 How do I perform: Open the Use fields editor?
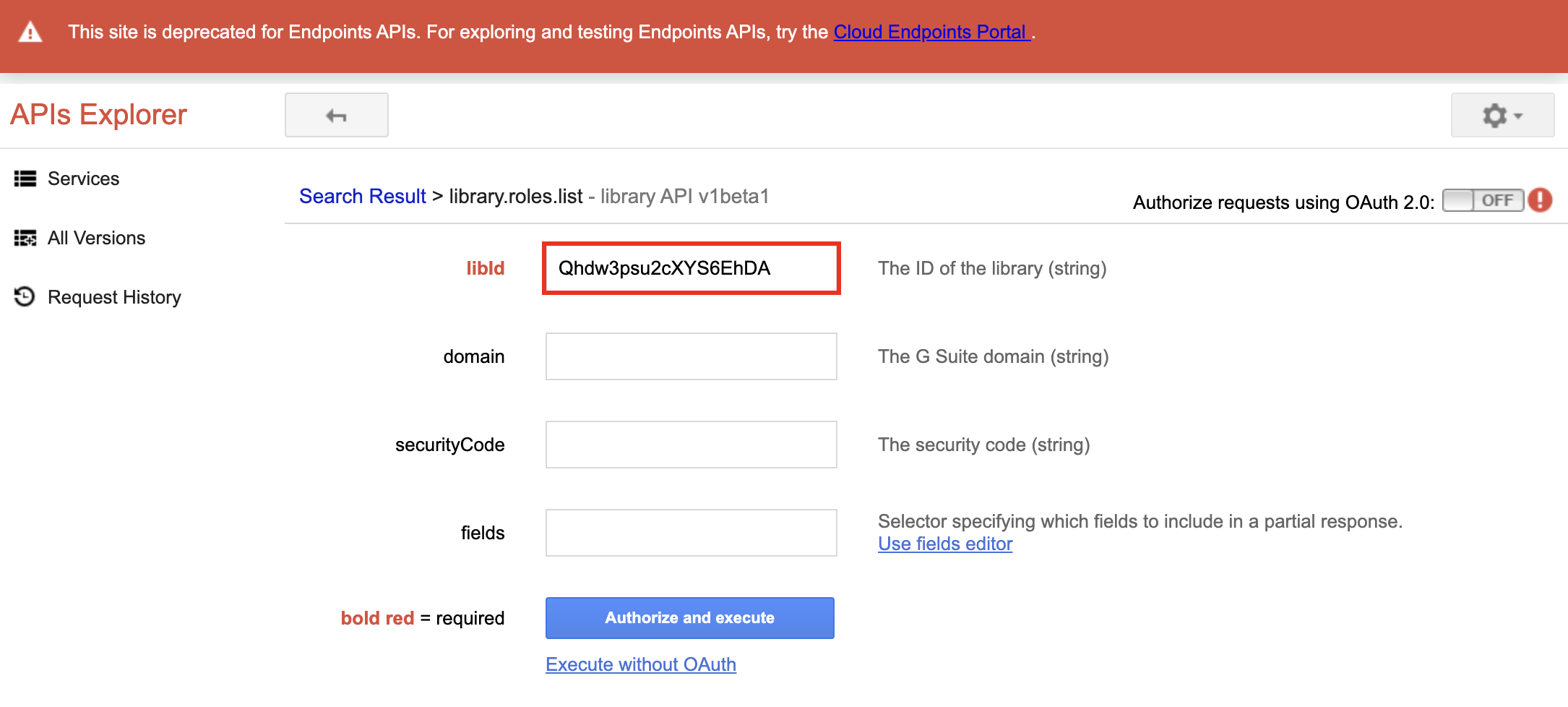click(944, 544)
